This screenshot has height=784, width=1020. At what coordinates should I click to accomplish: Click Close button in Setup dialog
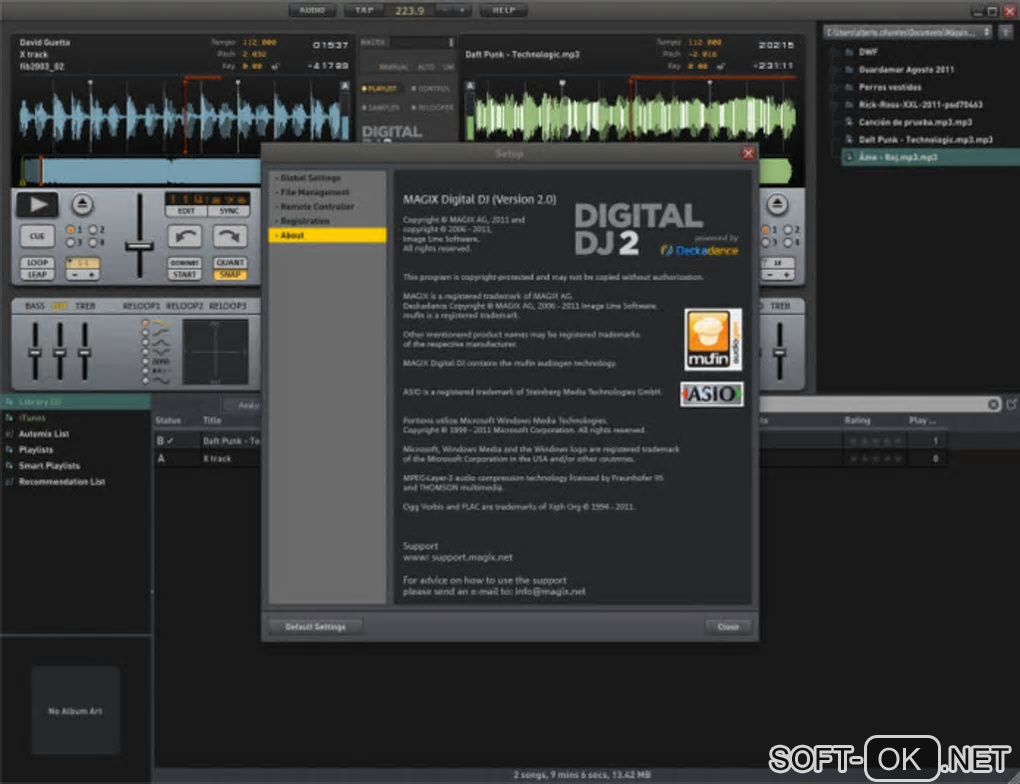(x=728, y=627)
